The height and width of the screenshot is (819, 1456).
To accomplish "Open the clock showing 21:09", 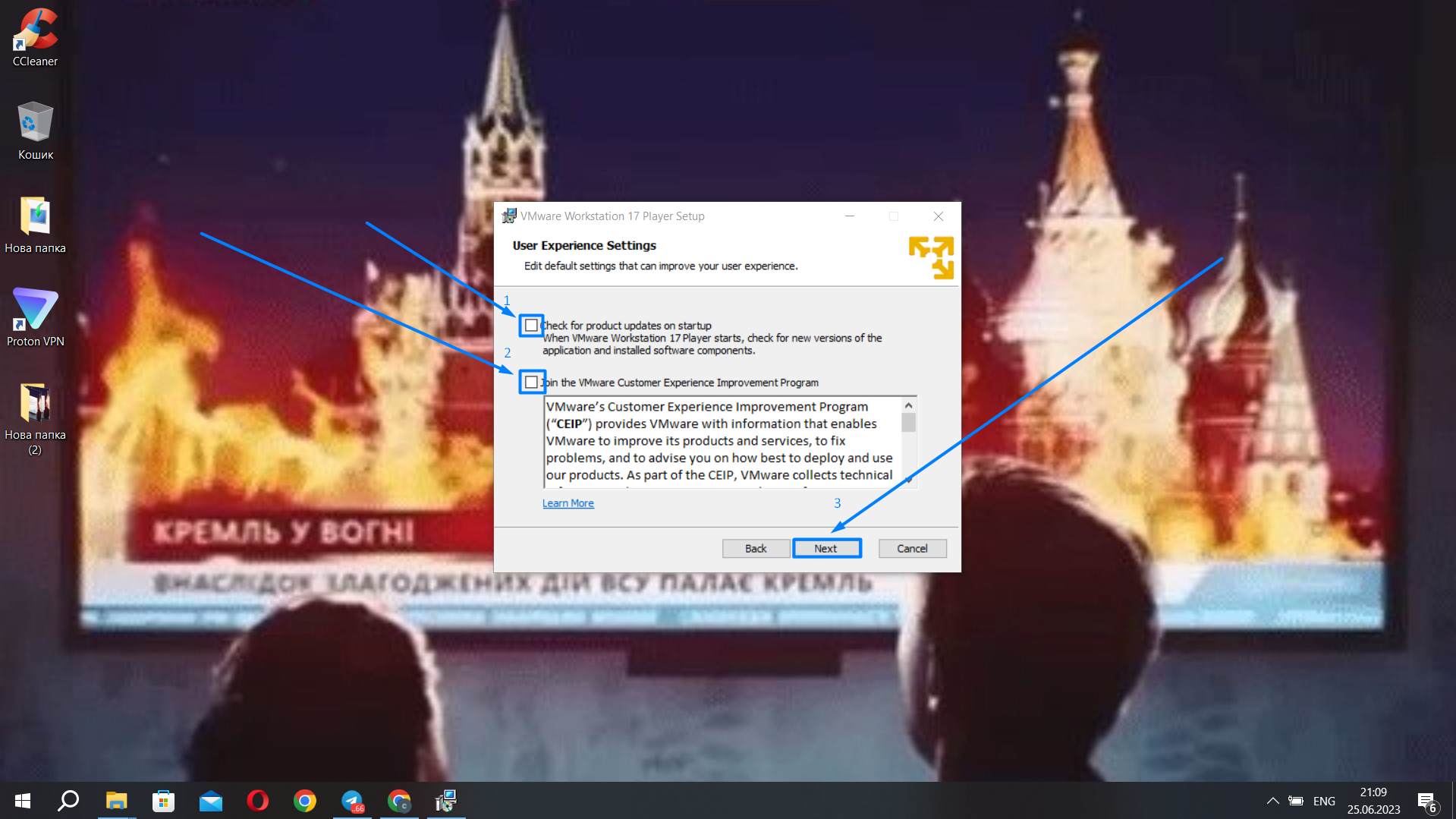I will click(1373, 801).
